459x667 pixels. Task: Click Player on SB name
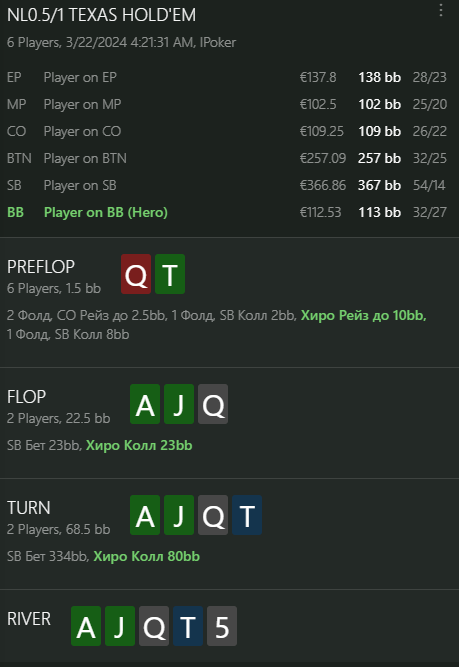pos(80,185)
